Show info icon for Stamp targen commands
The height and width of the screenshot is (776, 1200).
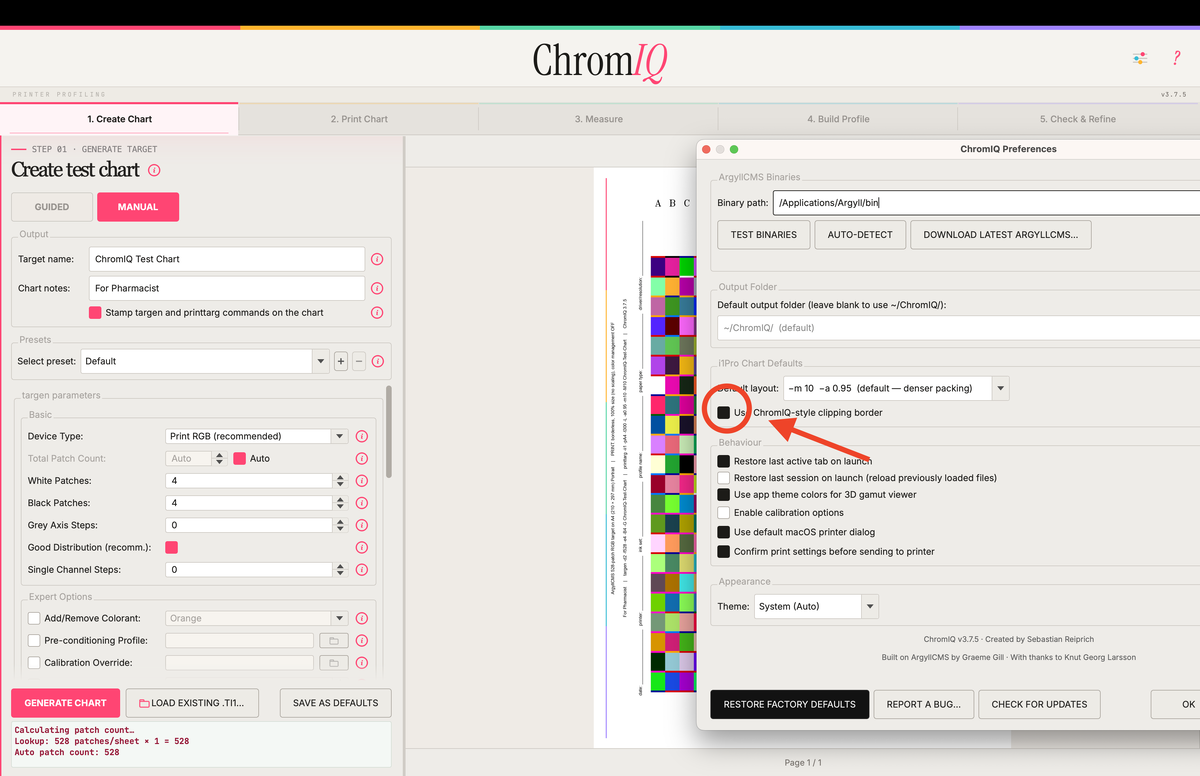[377, 313]
